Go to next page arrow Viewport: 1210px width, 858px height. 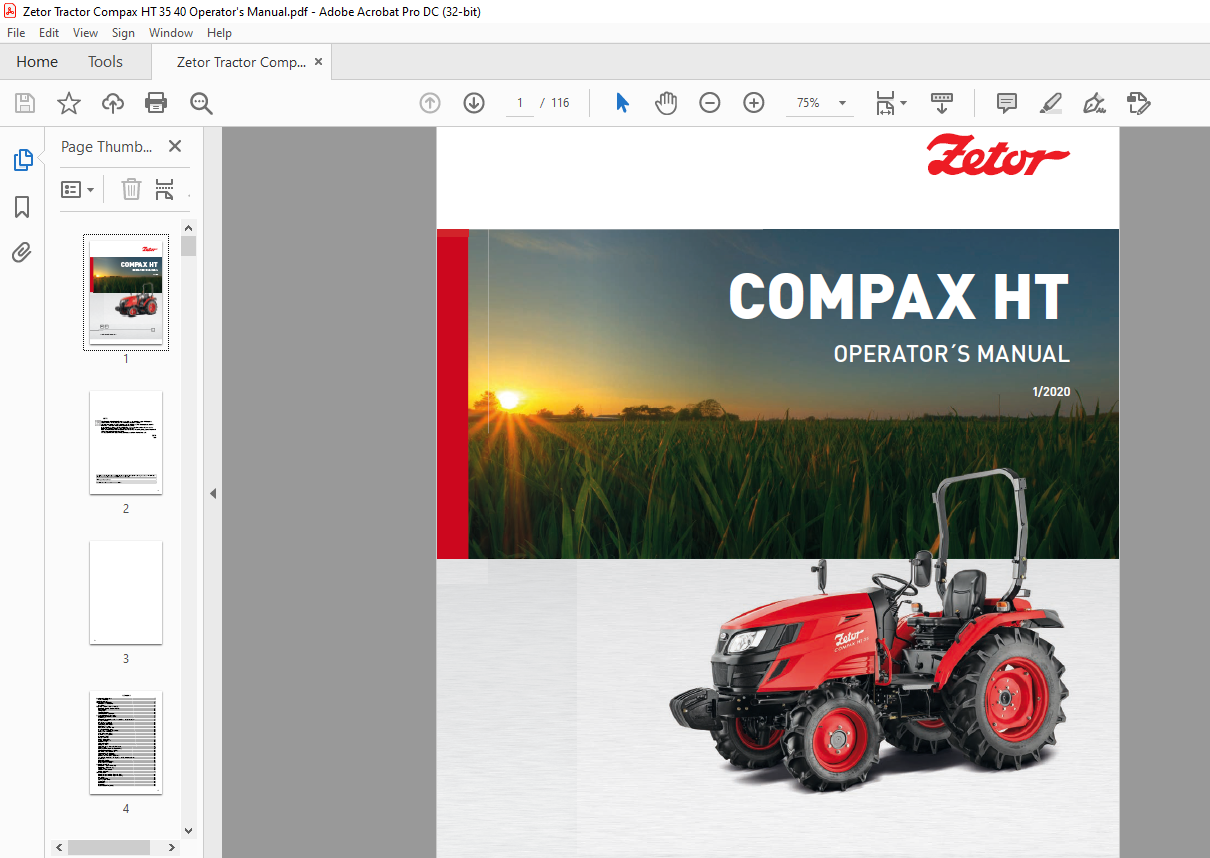point(474,103)
